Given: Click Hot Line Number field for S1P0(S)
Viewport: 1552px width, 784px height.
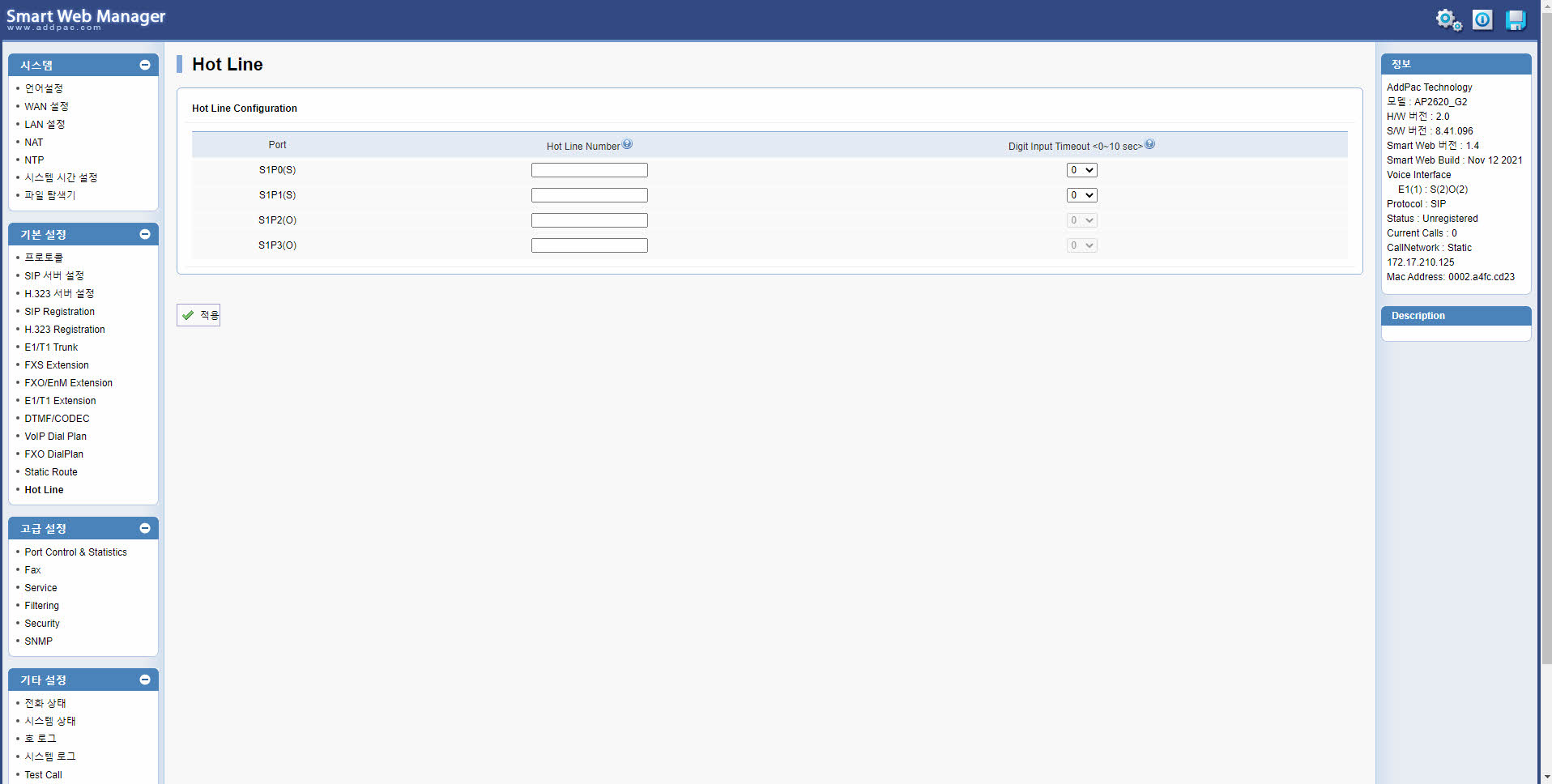Looking at the screenshot, I should tap(589, 170).
